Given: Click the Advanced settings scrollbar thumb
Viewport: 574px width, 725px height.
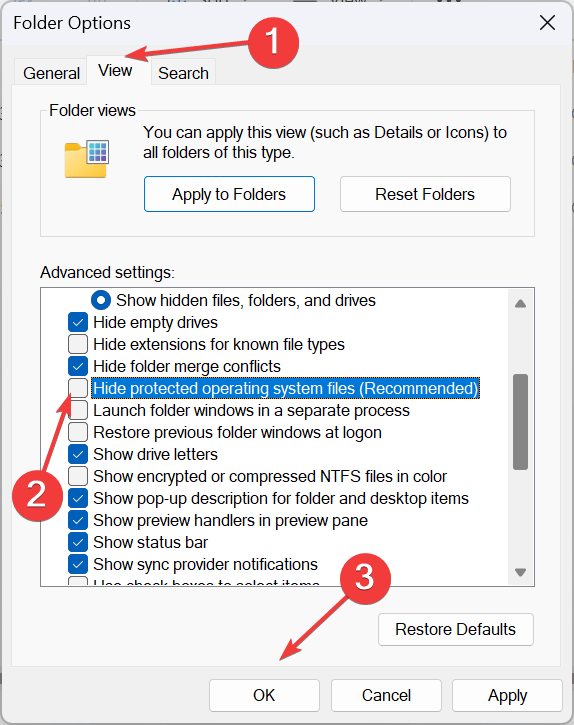Looking at the screenshot, I should click(x=520, y=422).
